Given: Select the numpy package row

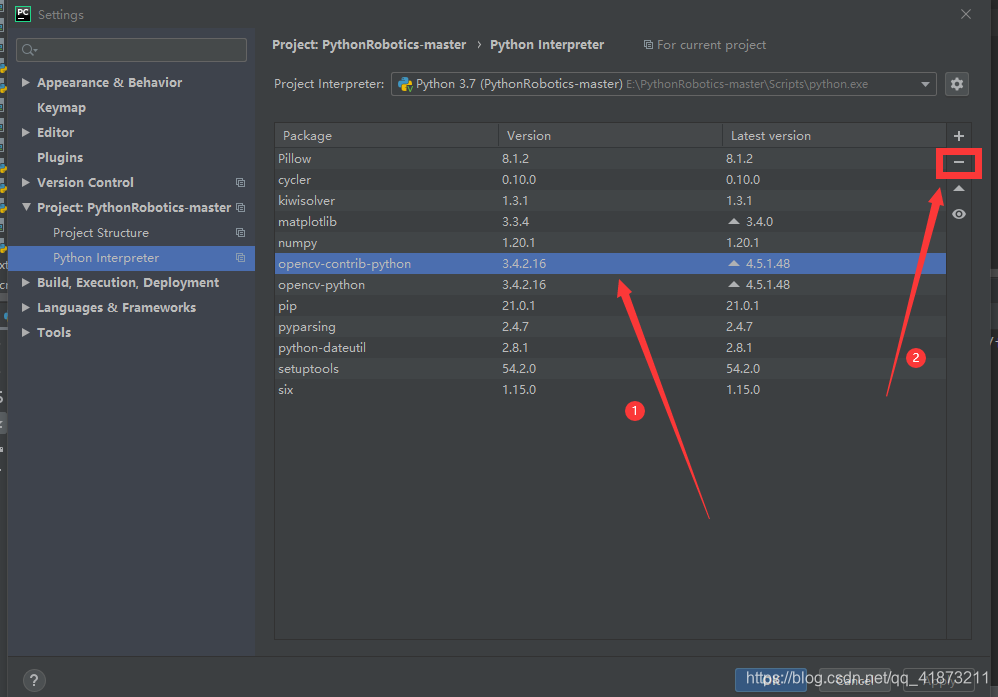Looking at the screenshot, I should pyautogui.click(x=610, y=243).
